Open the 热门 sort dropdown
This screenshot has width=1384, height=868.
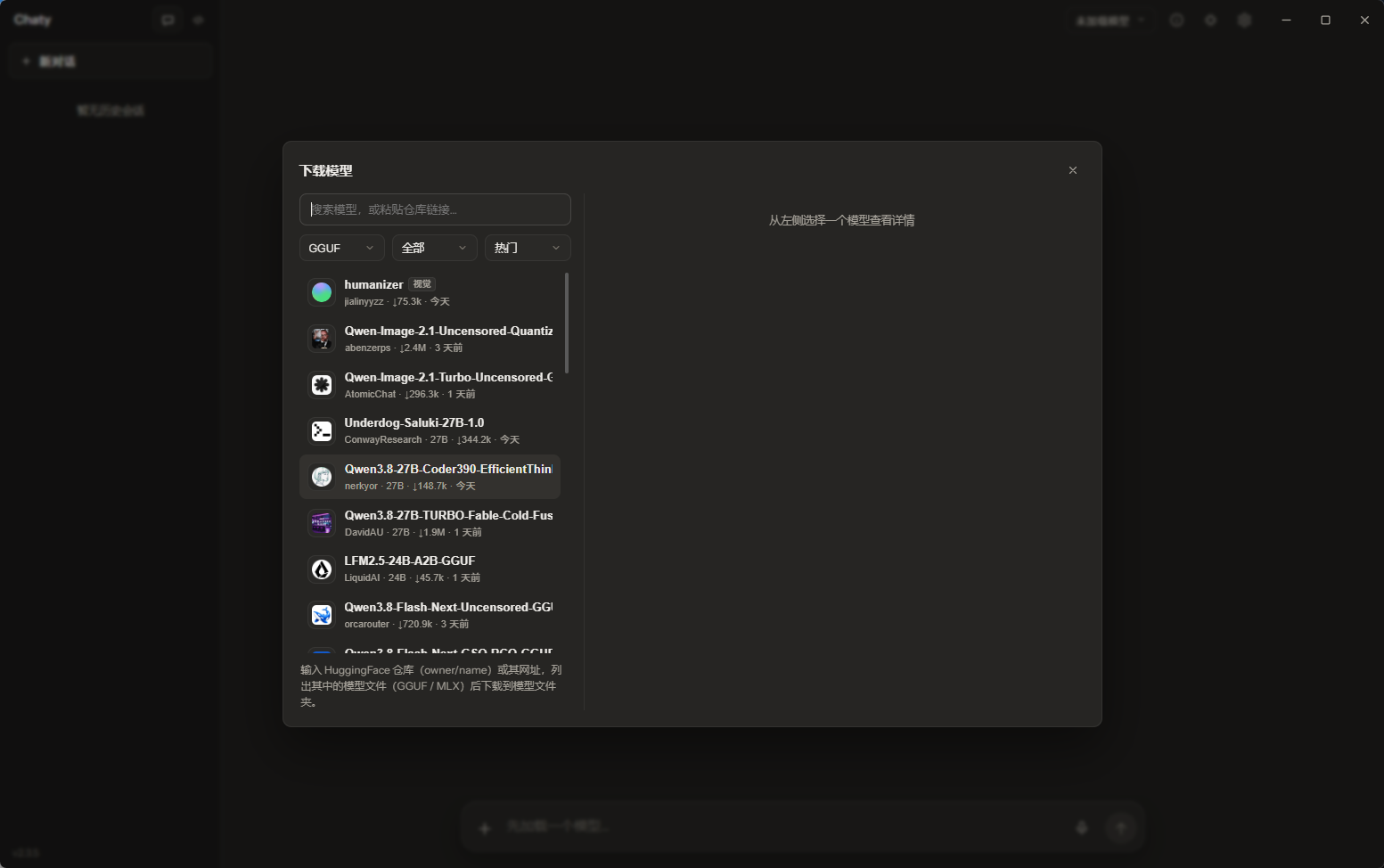coord(528,248)
